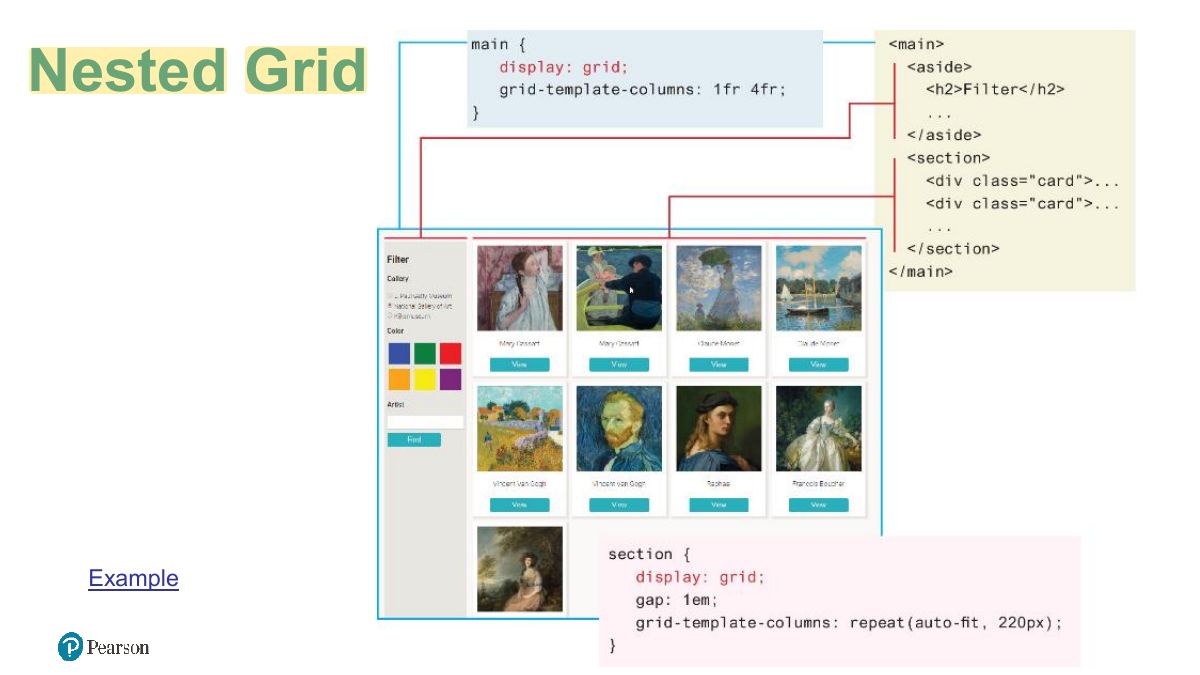Click View under Cassatt's boating party

pyautogui.click(x=619, y=365)
